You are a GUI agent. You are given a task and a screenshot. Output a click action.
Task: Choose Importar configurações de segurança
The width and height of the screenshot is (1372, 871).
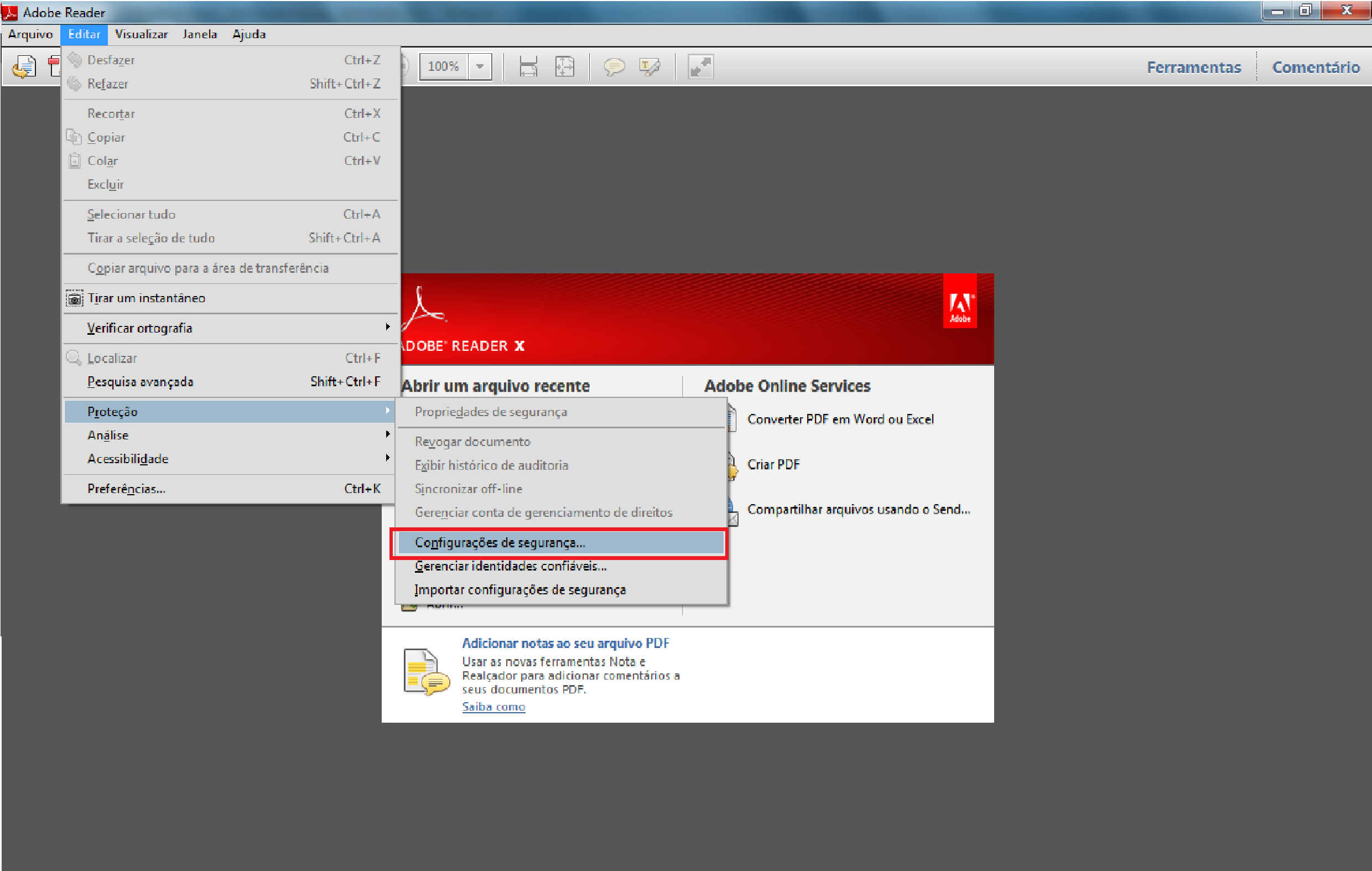point(560,590)
